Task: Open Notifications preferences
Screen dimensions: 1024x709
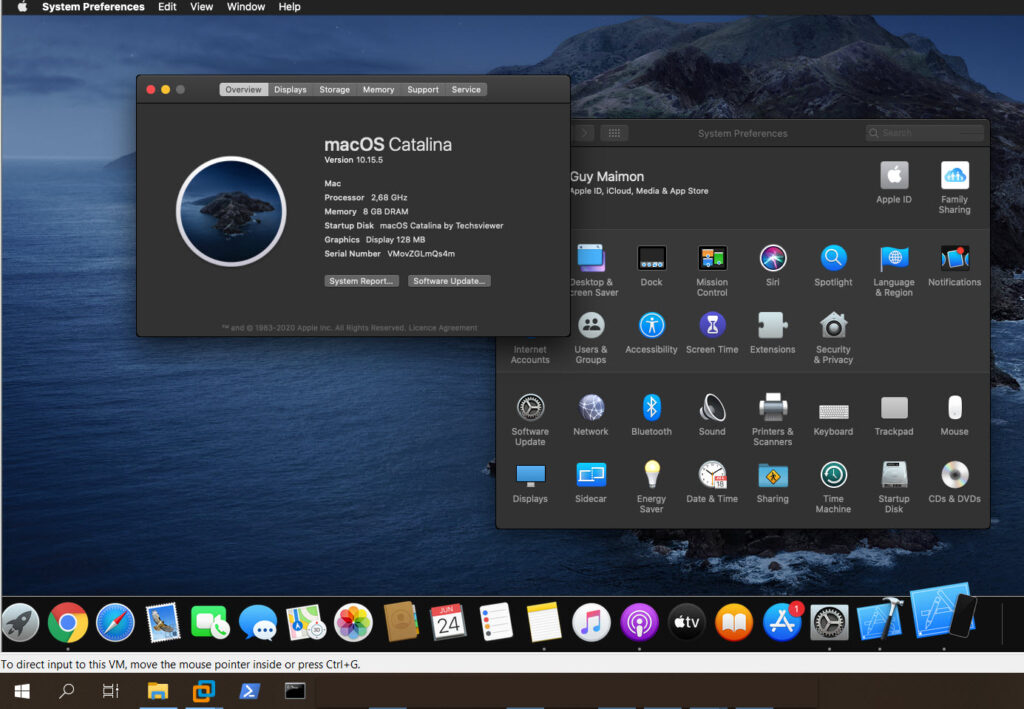Action: click(954, 266)
